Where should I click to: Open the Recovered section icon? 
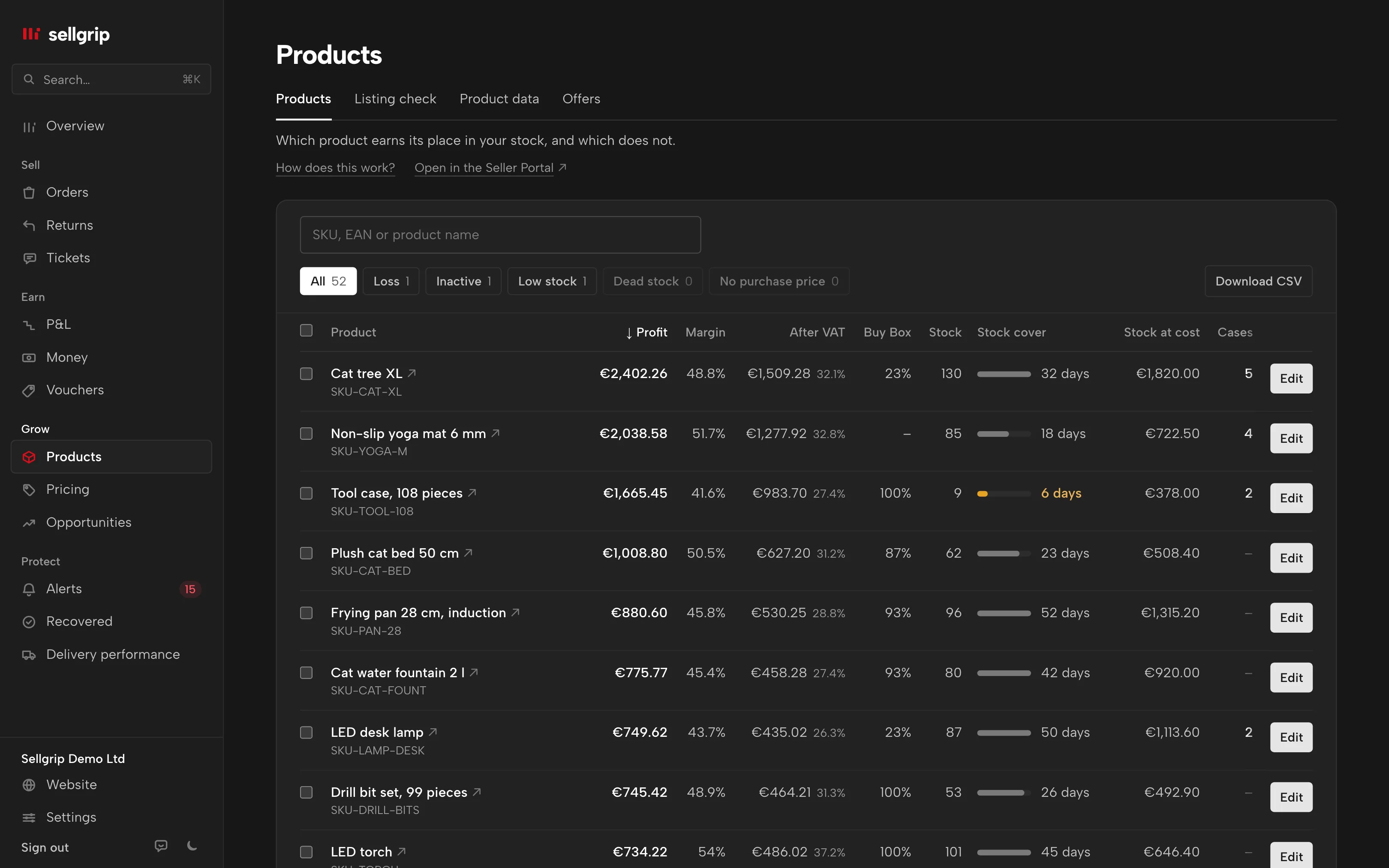29,622
